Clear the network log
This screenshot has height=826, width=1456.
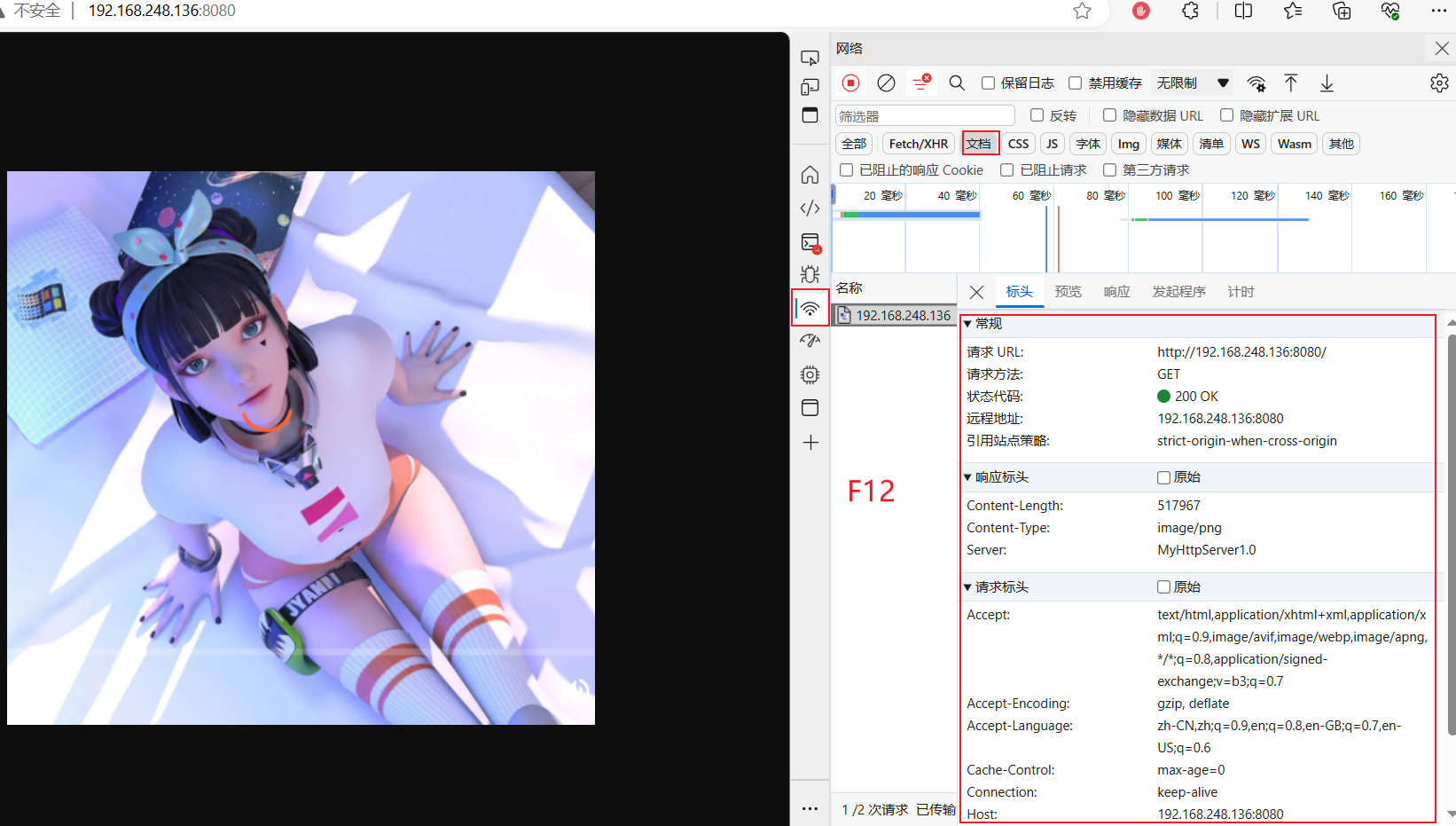click(886, 83)
